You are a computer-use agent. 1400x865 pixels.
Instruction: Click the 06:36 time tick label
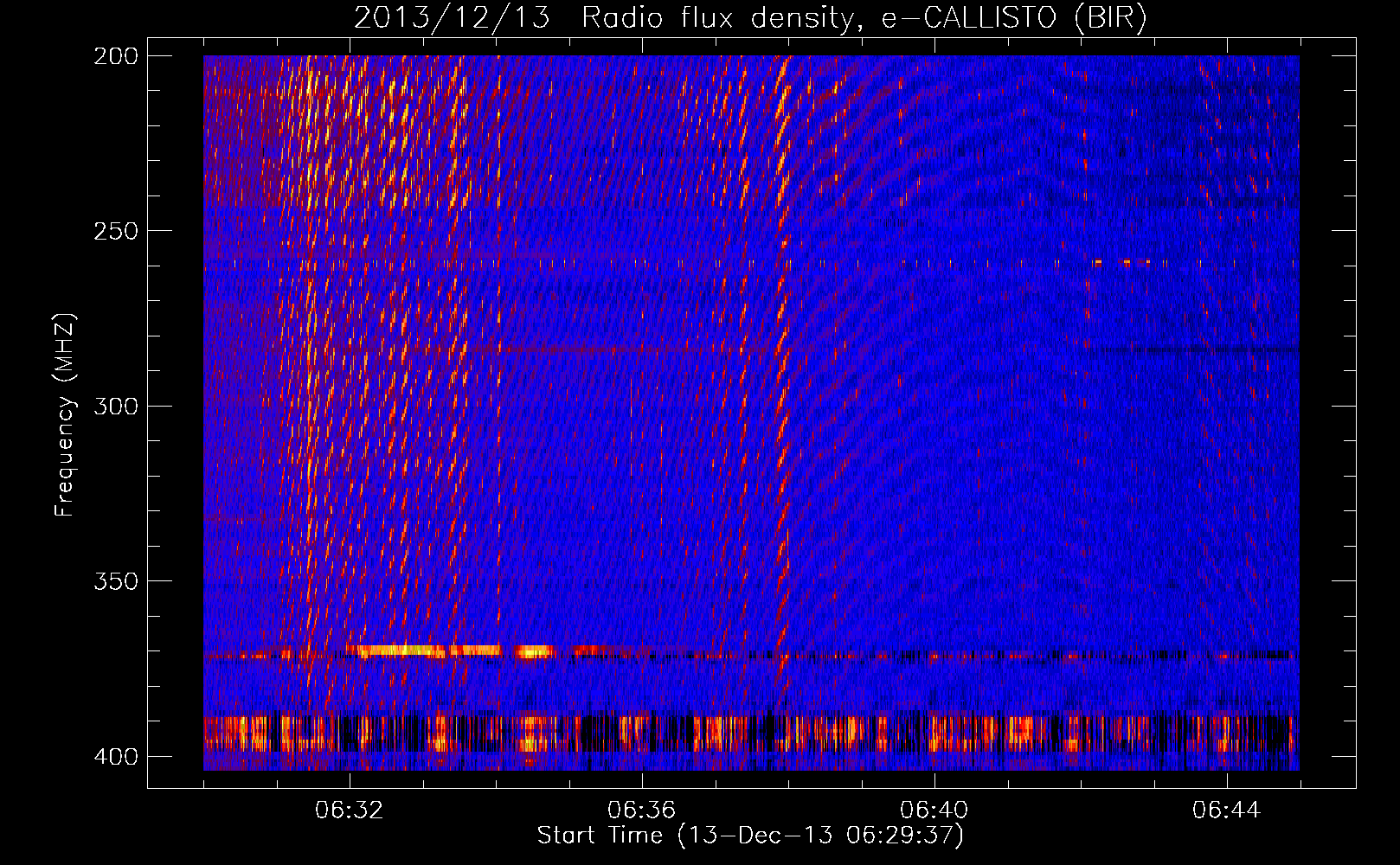pyautogui.click(x=641, y=810)
